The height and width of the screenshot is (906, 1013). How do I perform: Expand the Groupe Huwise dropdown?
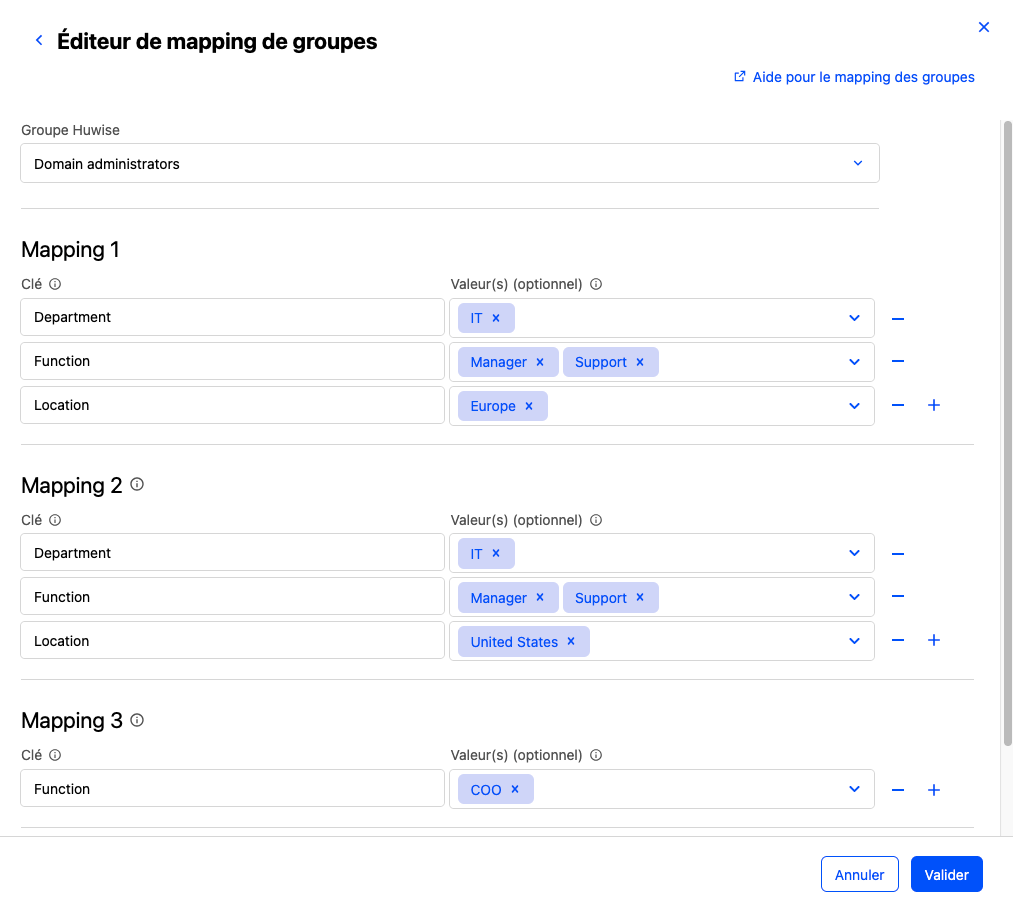[857, 163]
